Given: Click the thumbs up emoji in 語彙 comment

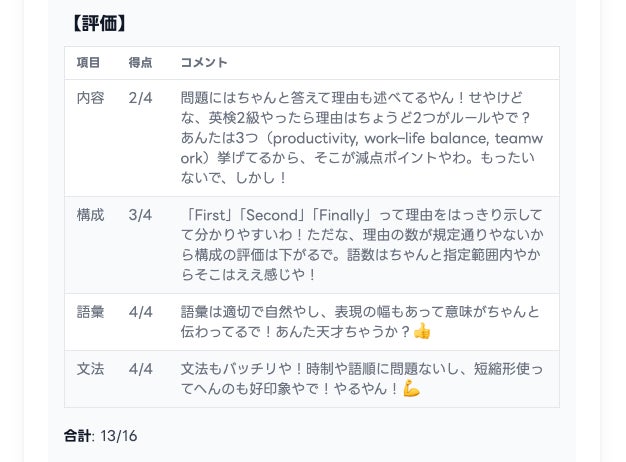Looking at the screenshot, I should pos(422,331).
